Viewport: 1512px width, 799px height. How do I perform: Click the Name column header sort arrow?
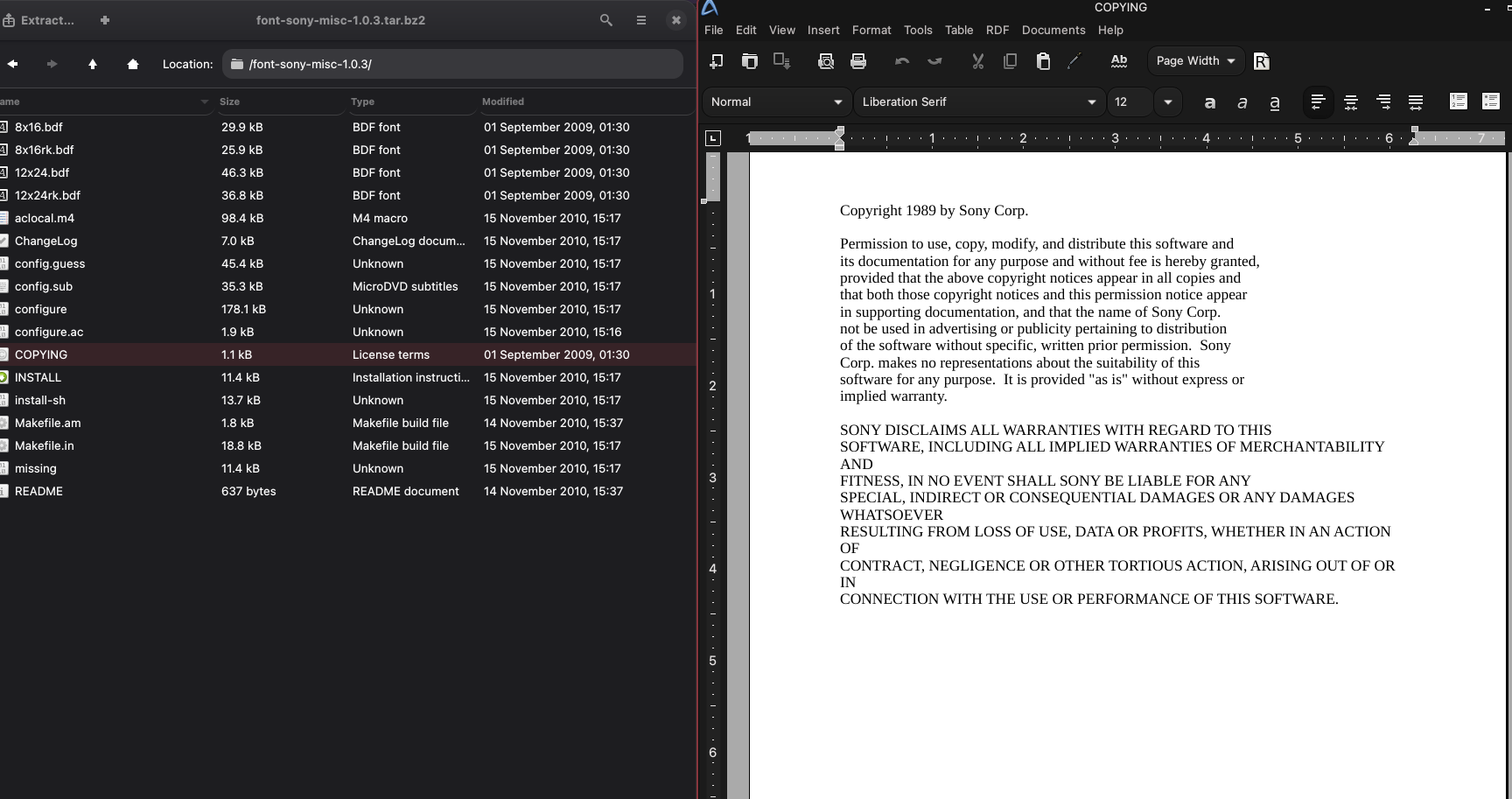coord(205,102)
